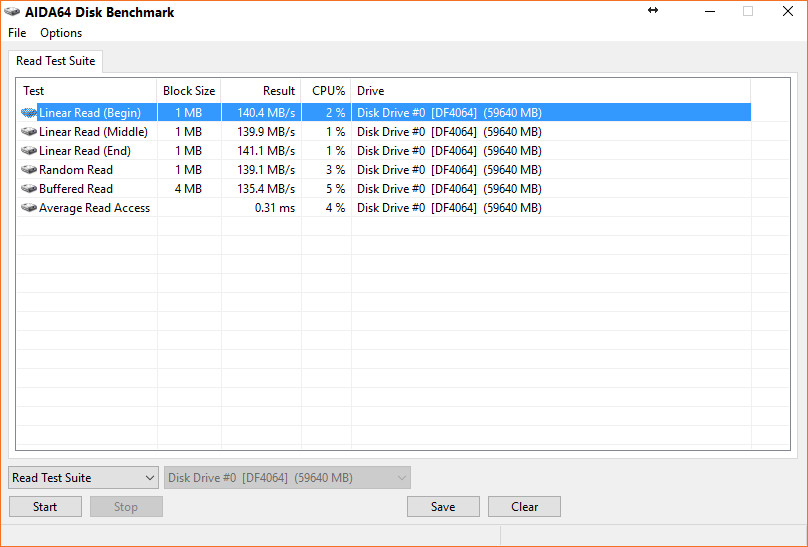
Task: Click the 4 % CPU value
Action: tap(335, 208)
